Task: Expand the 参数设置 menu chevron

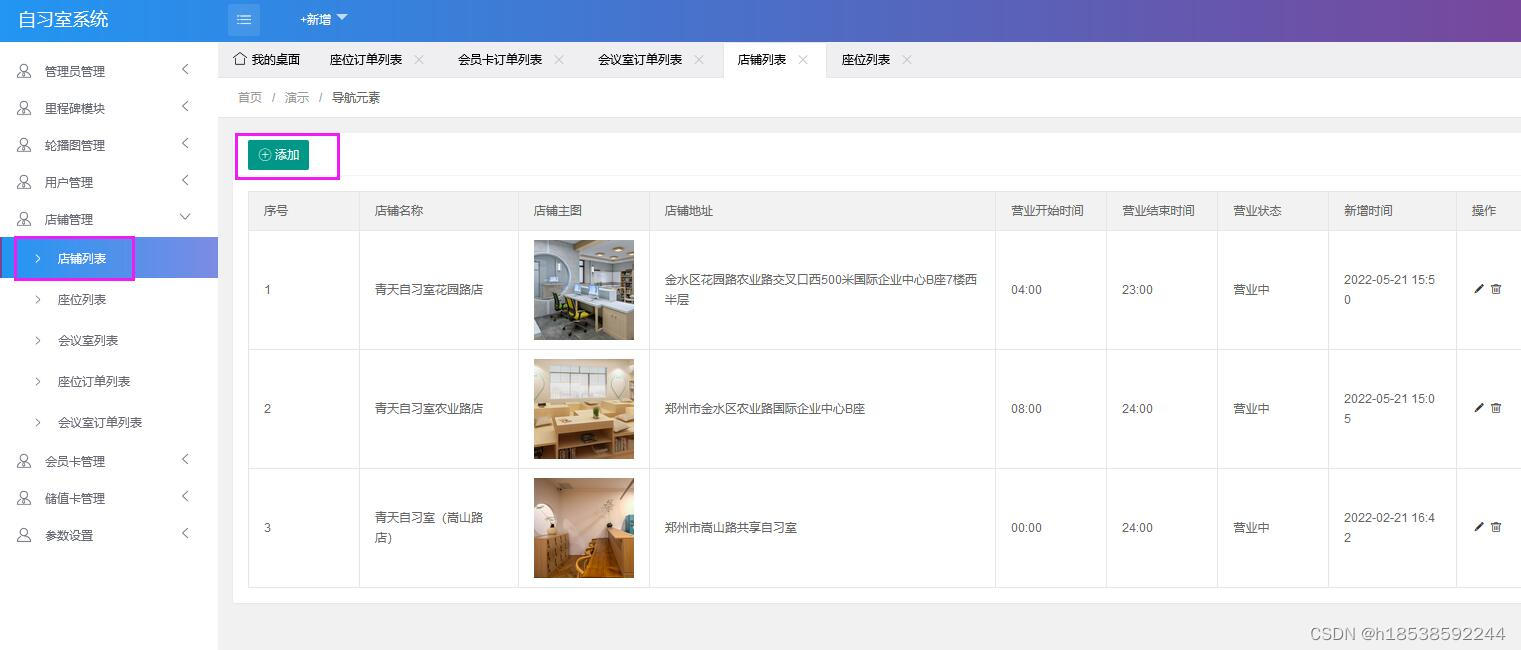Action: pos(185,533)
